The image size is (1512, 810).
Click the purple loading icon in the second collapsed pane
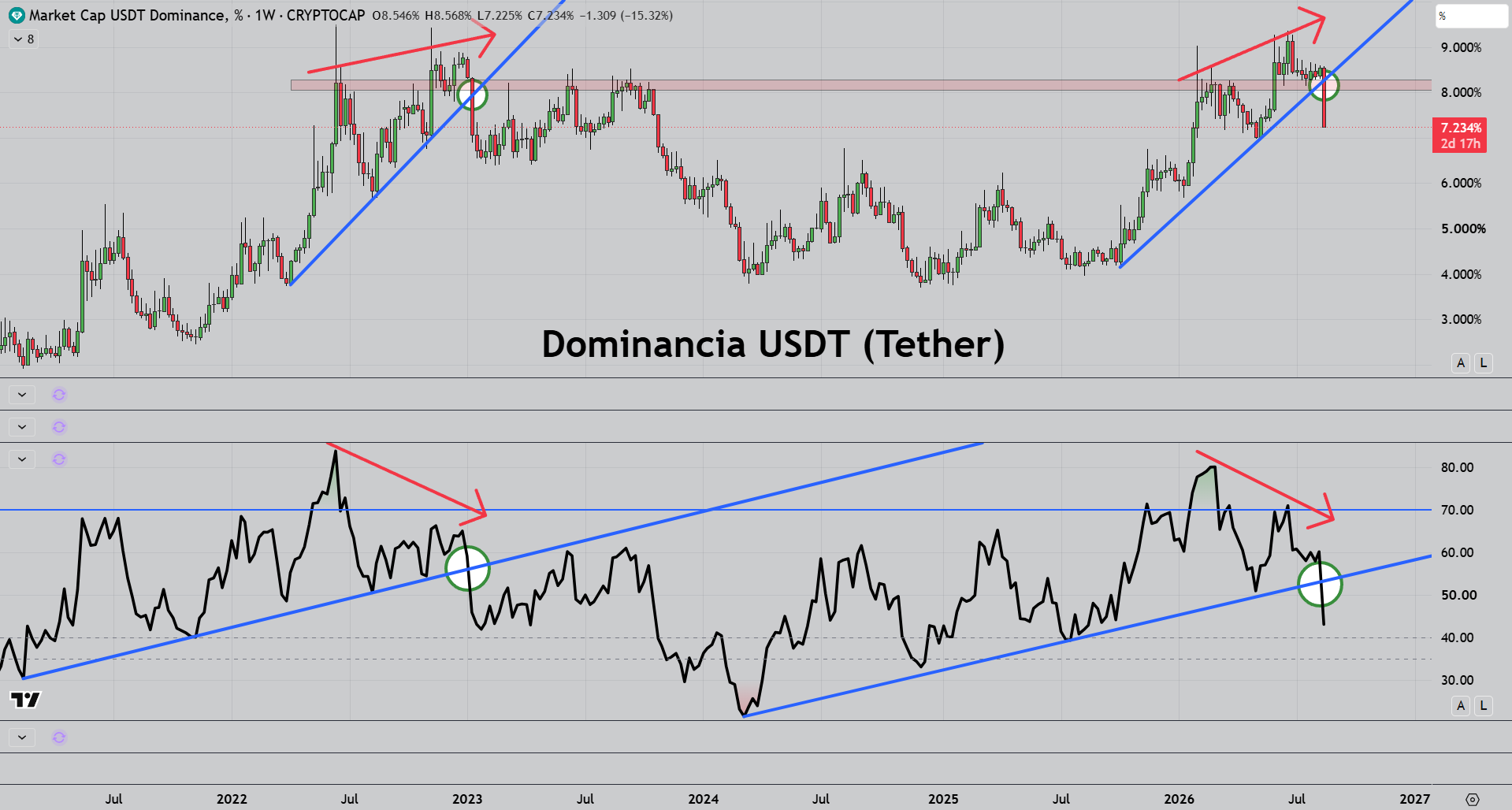pos(59,427)
